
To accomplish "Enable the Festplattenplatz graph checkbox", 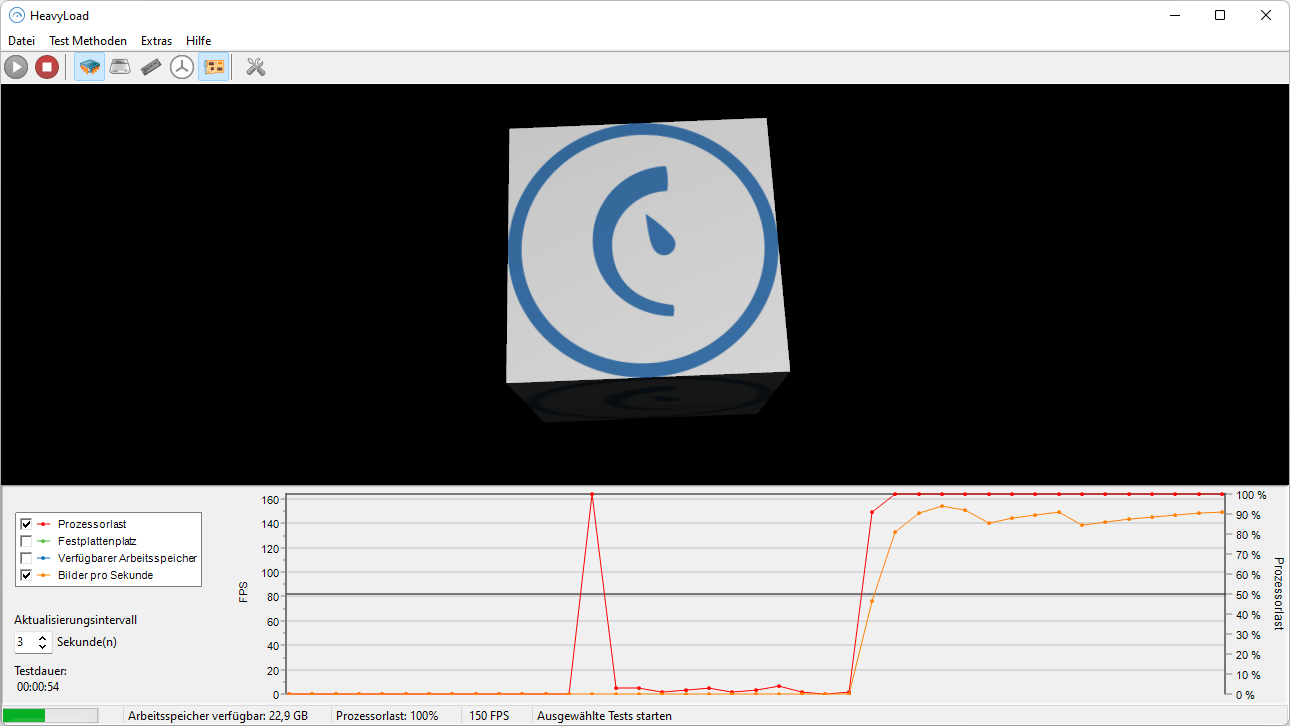I will [26, 541].
